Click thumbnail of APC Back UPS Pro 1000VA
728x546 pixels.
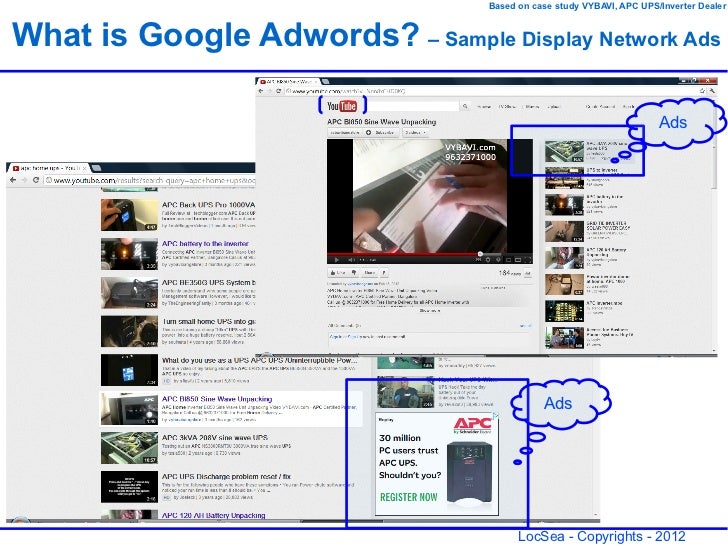(x=129, y=215)
